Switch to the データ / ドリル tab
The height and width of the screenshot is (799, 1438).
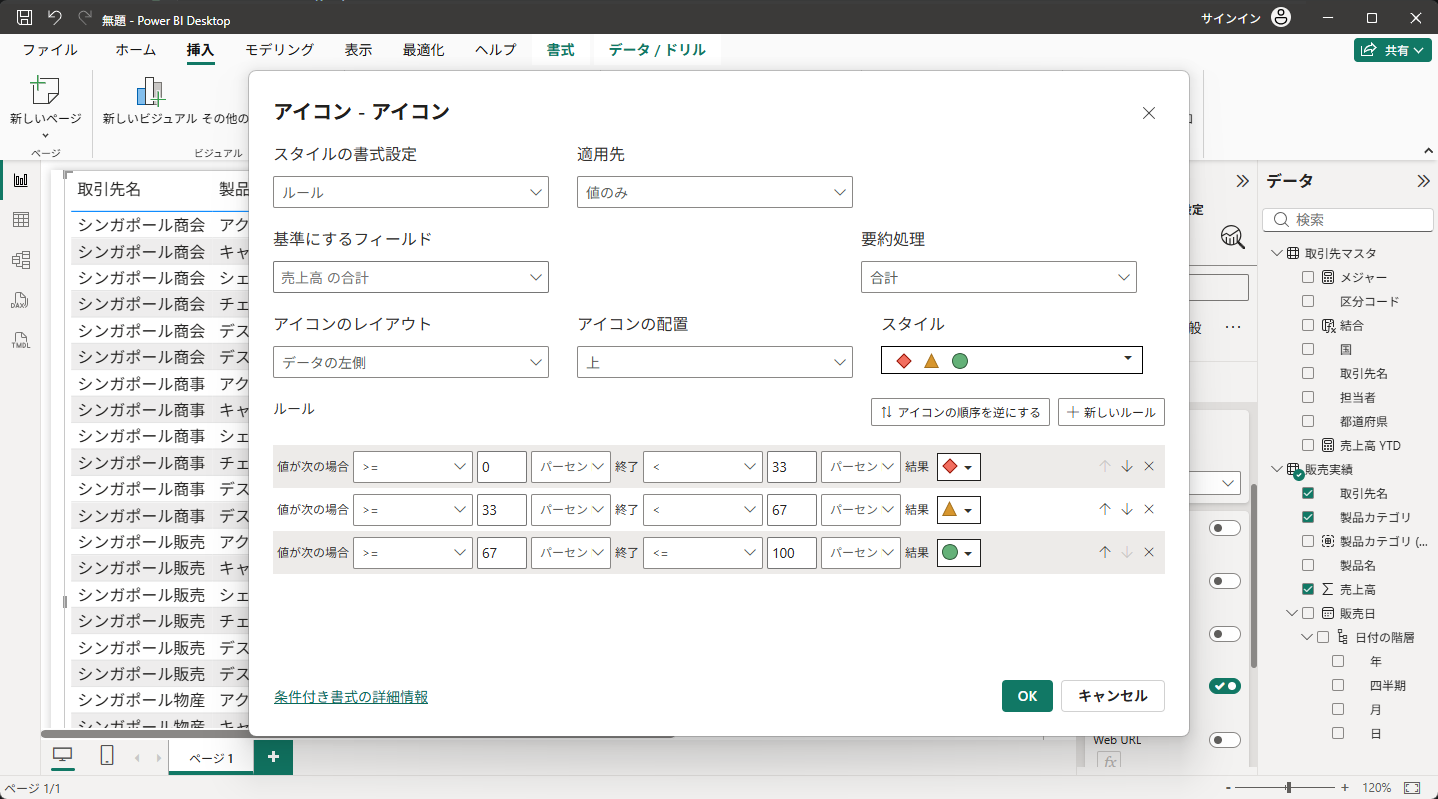click(x=657, y=50)
